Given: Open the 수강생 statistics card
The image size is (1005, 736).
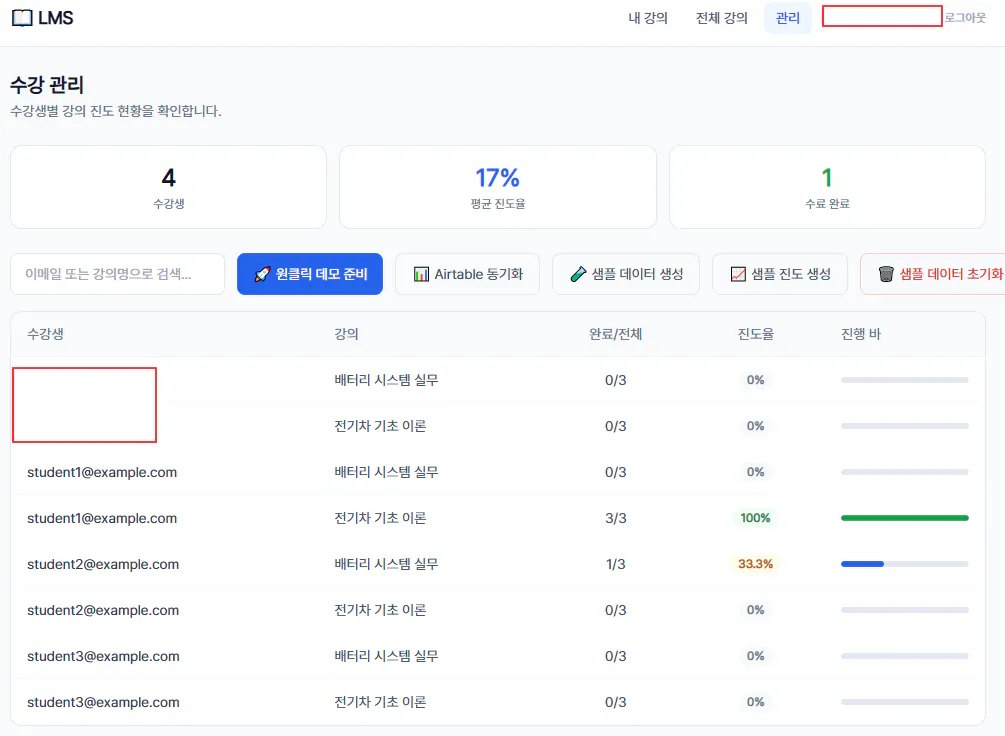Looking at the screenshot, I should (x=168, y=187).
